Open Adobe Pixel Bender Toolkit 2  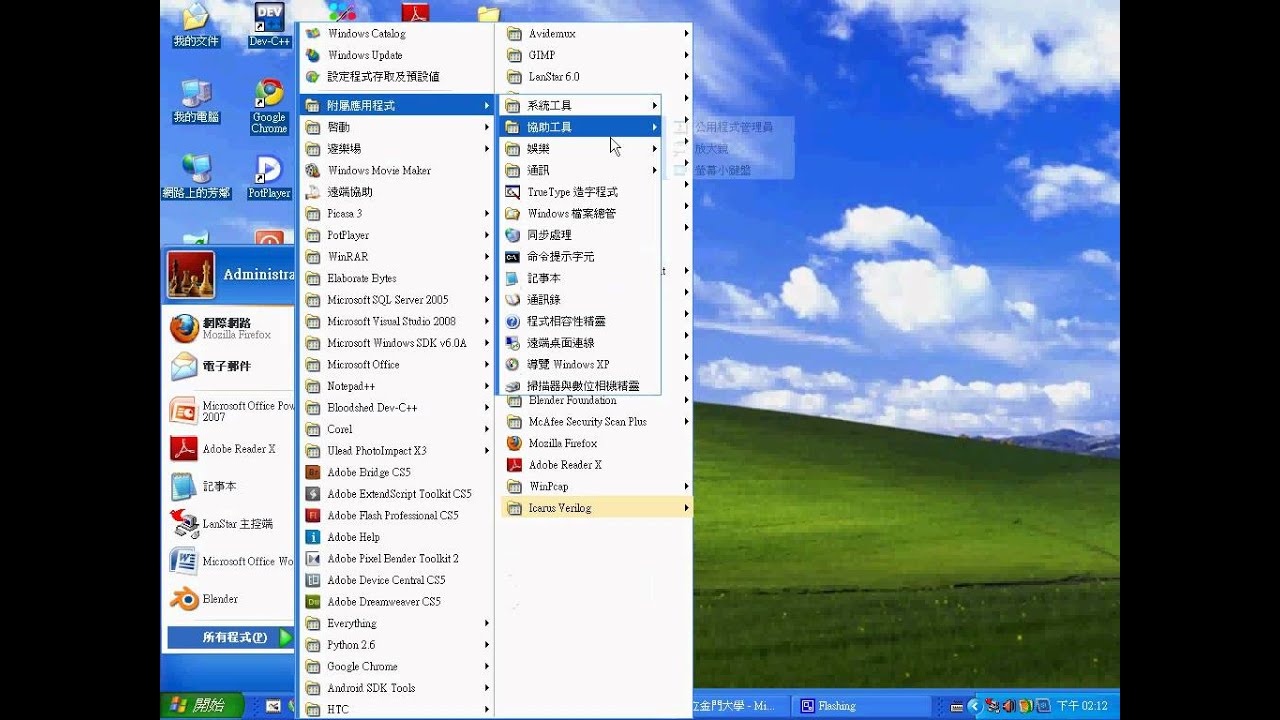[396, 558]
